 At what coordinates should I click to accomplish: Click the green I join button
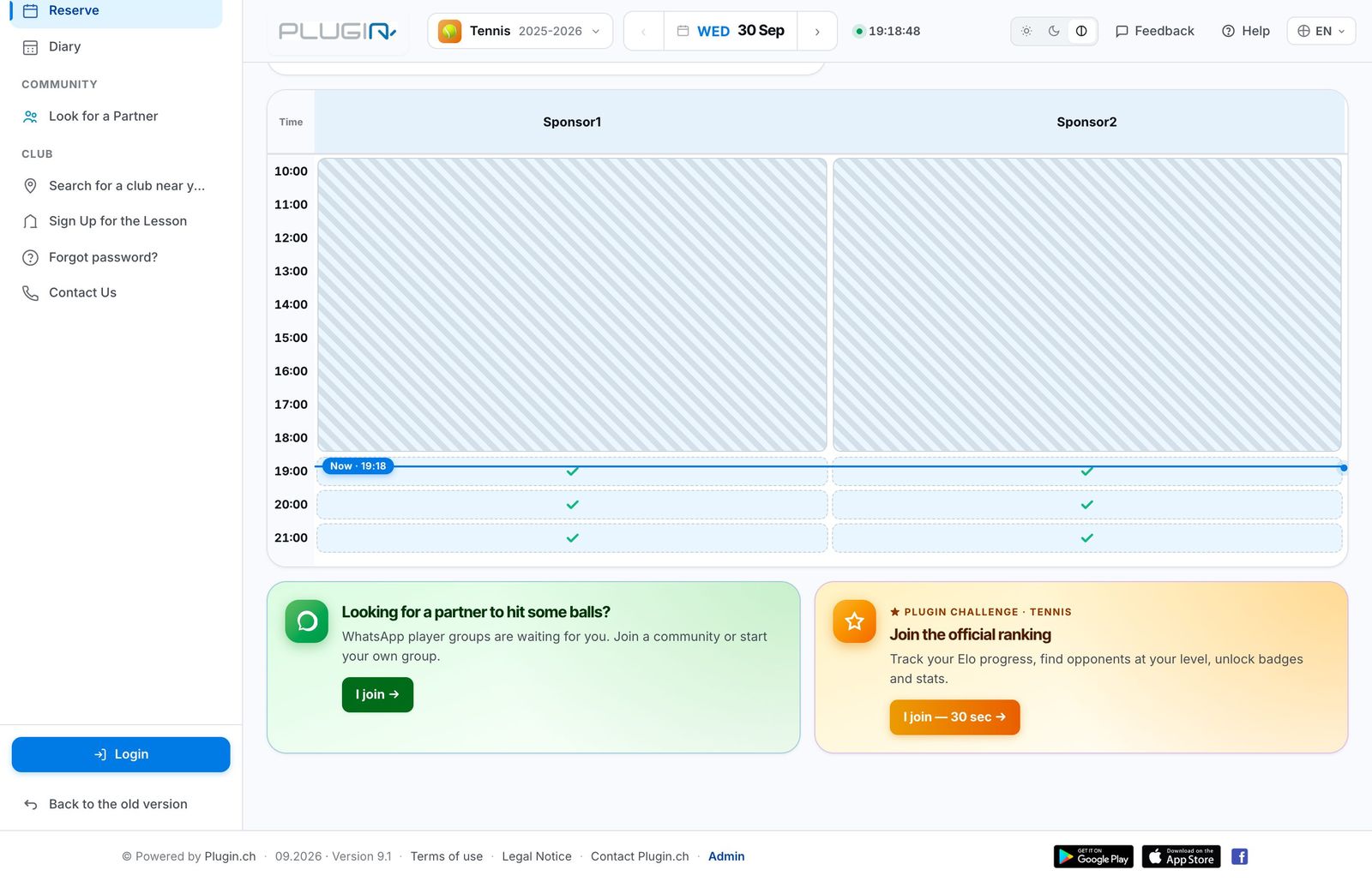pos(377,695)
